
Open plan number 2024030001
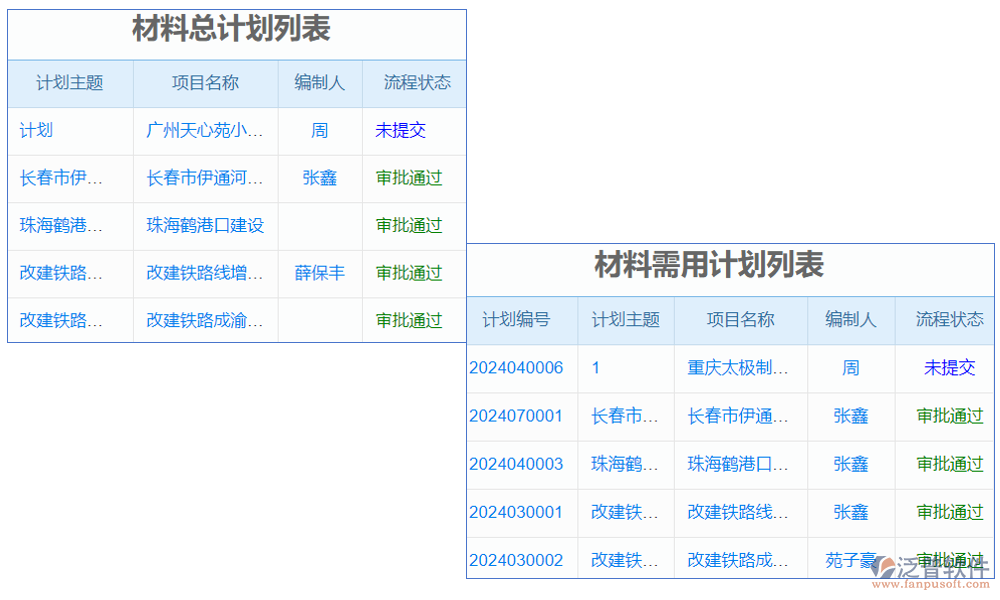click(x=517, y=513)
